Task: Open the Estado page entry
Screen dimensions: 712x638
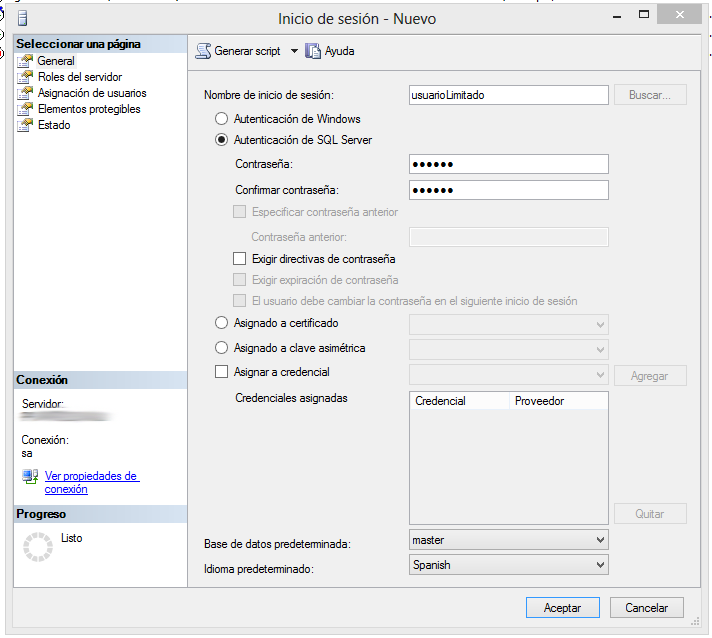Action: pos(54,125)
